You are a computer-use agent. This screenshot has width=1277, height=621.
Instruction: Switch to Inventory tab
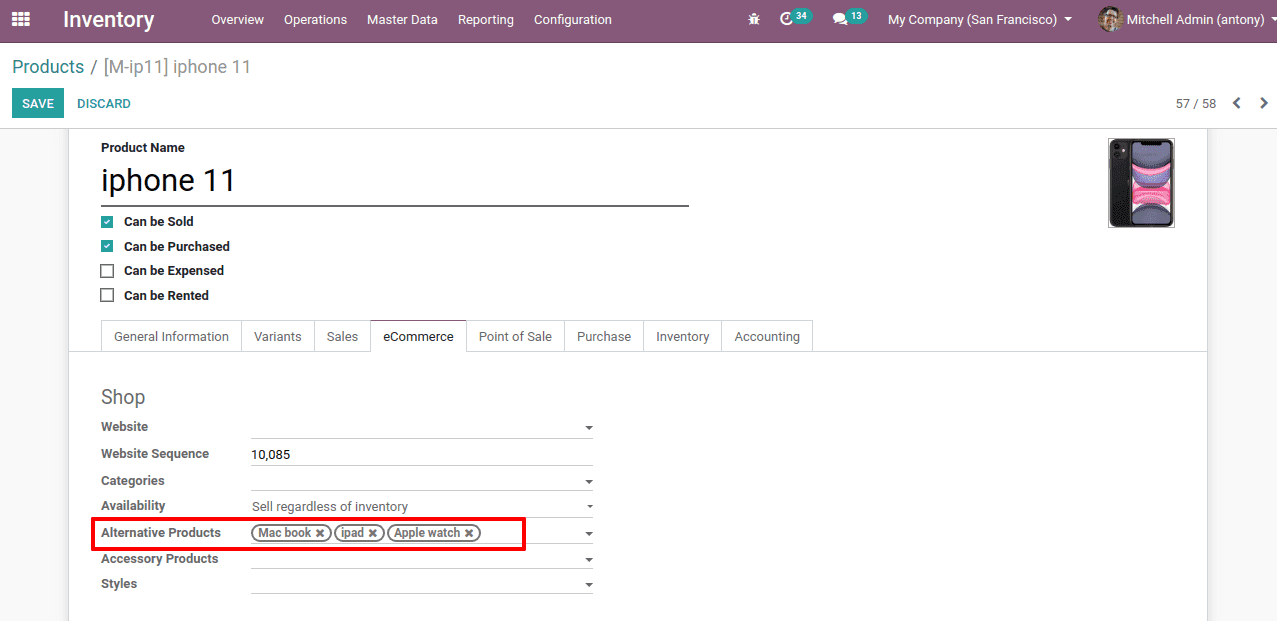pos(683,336)
